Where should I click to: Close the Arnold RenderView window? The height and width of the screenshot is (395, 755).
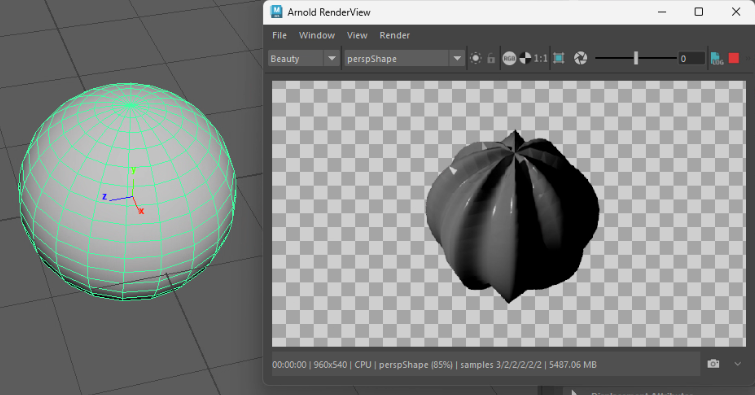pyautogui.click(x=736, y=12)
